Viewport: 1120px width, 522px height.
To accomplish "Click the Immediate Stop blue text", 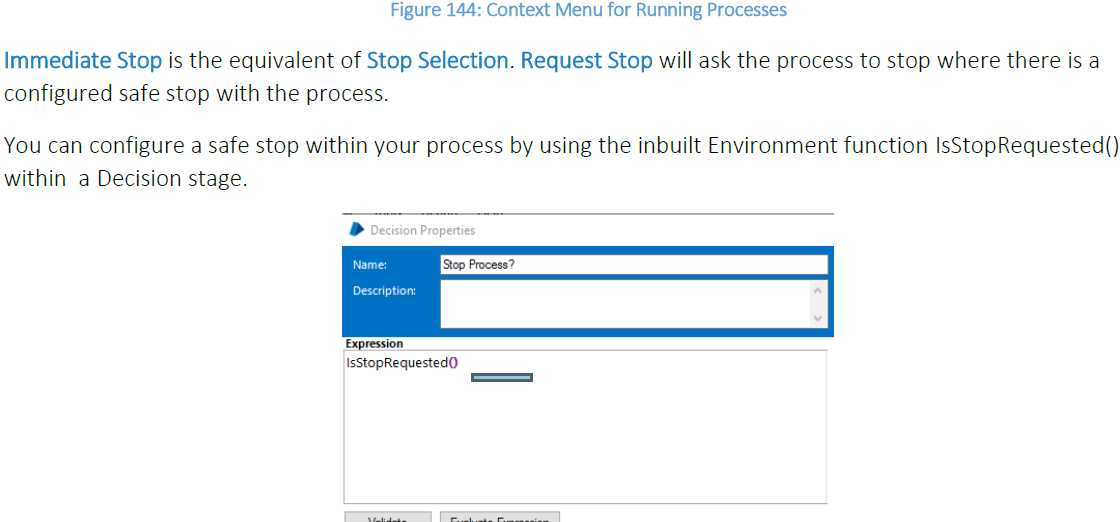I will click(x=84, y=60).
